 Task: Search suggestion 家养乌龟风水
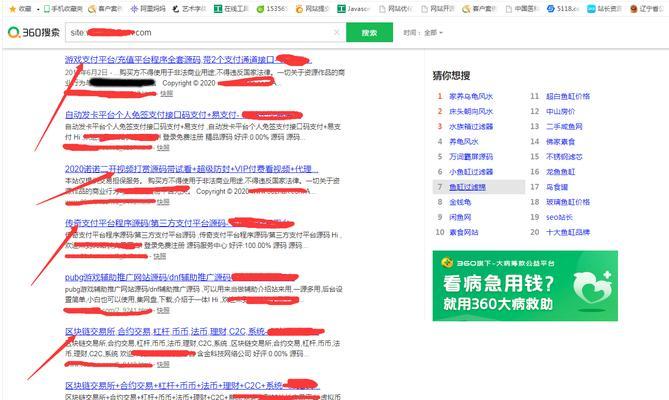click(x=471, y=96)
